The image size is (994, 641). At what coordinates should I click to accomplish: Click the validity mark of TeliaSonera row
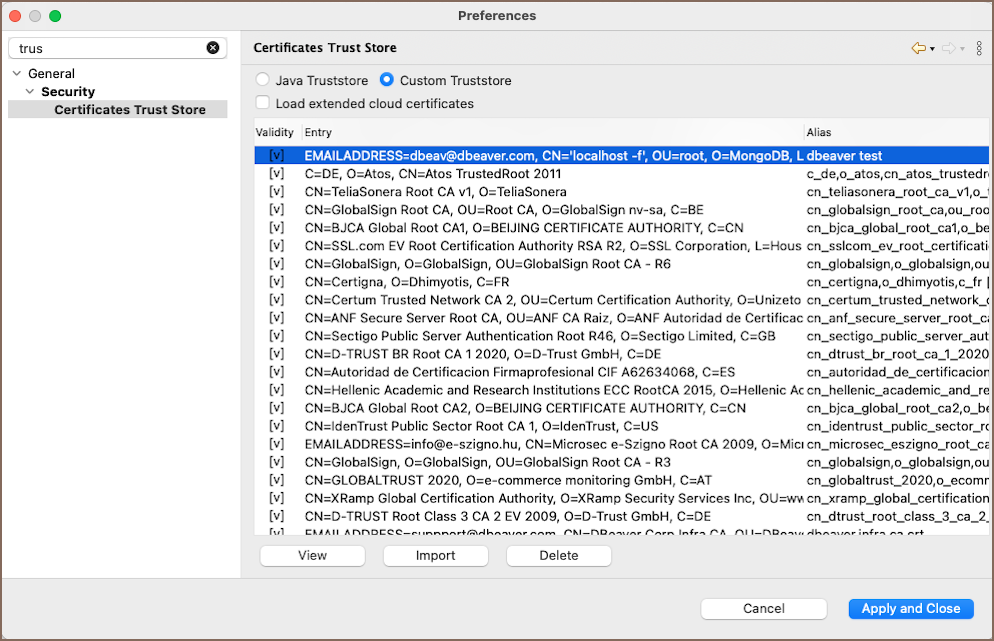(277, 192)
